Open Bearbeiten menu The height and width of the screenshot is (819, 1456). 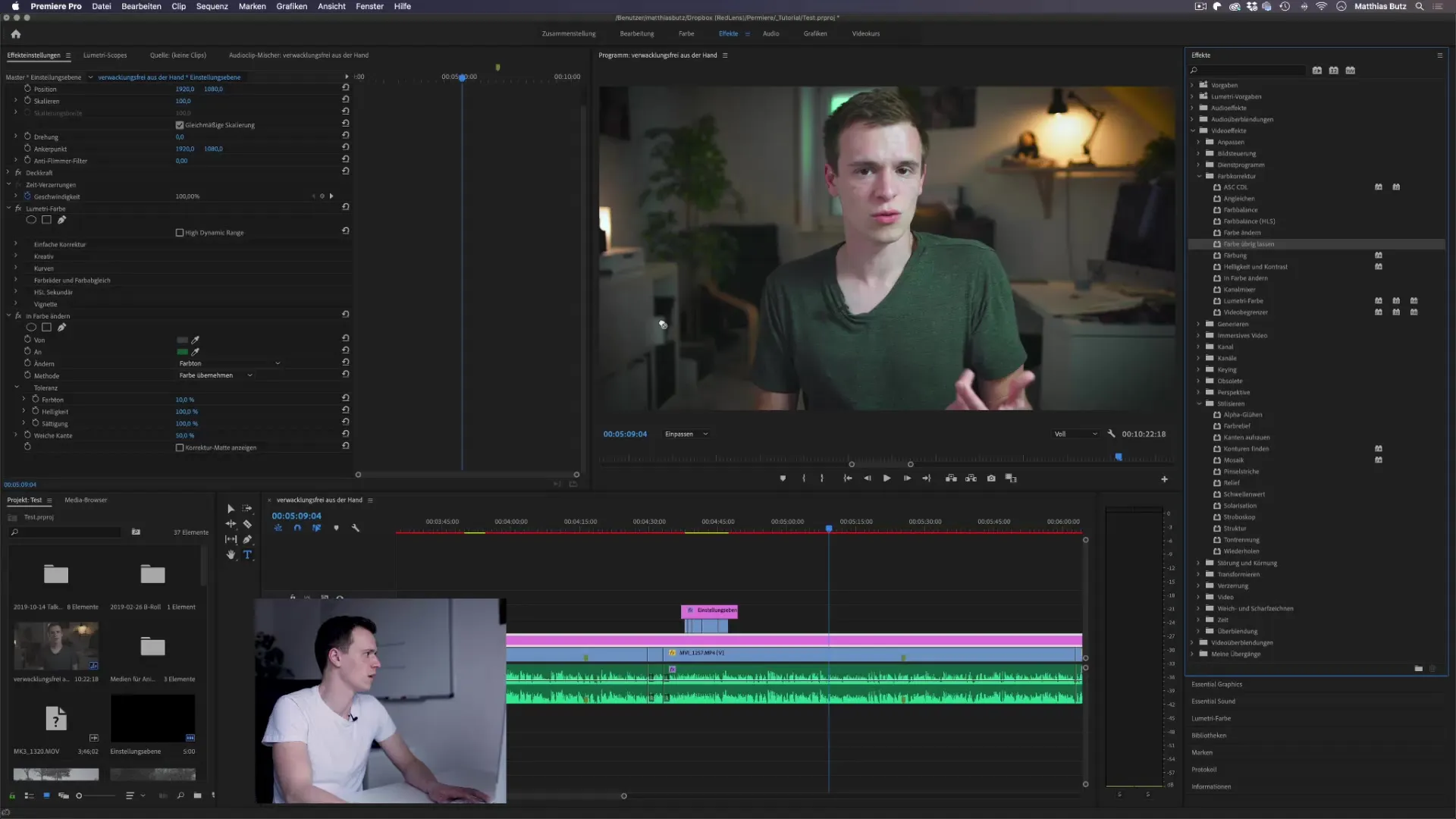coord(141,6)
